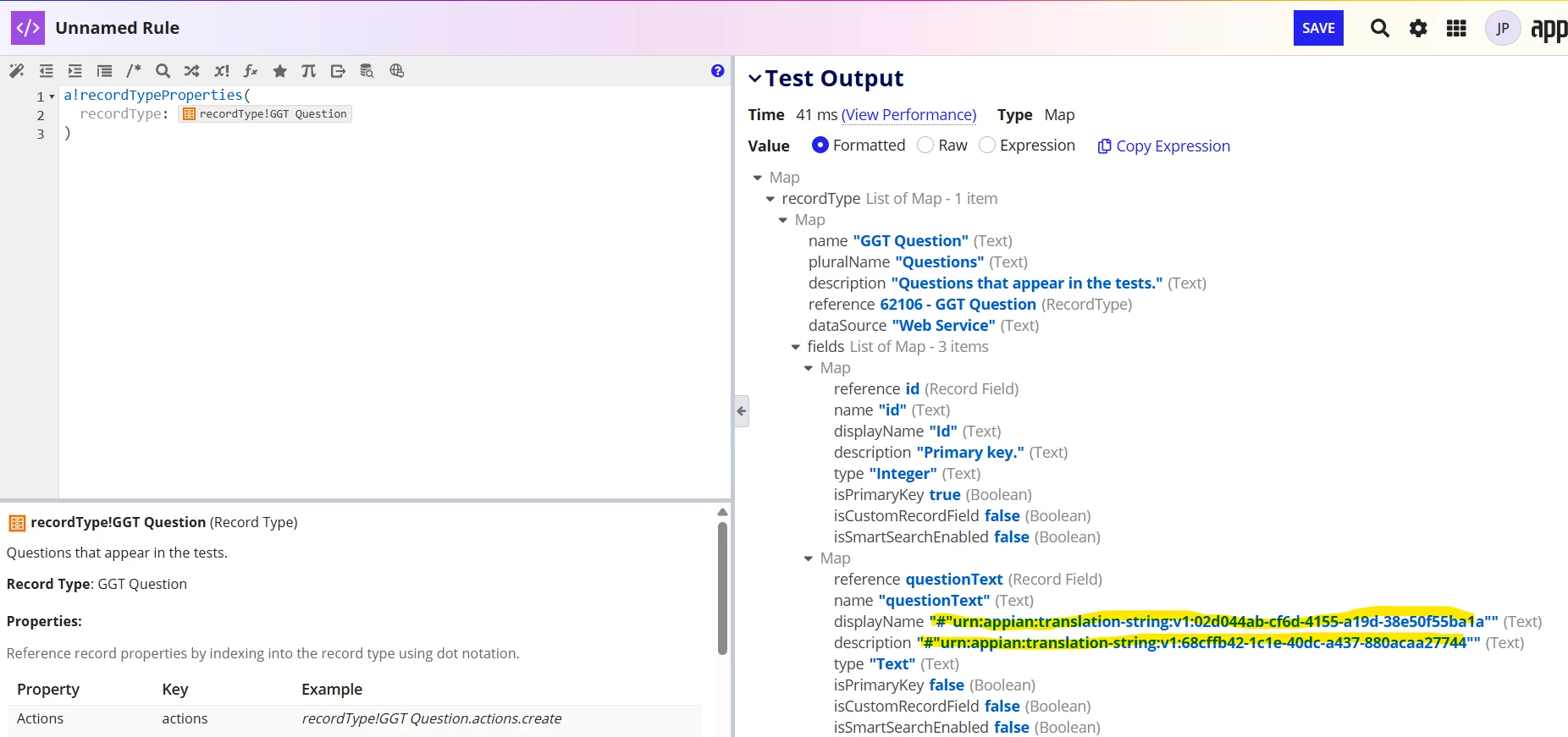Click line number 3 in the gutter
This screenshot has height=737, width=1568.
[x=41, y=134]
